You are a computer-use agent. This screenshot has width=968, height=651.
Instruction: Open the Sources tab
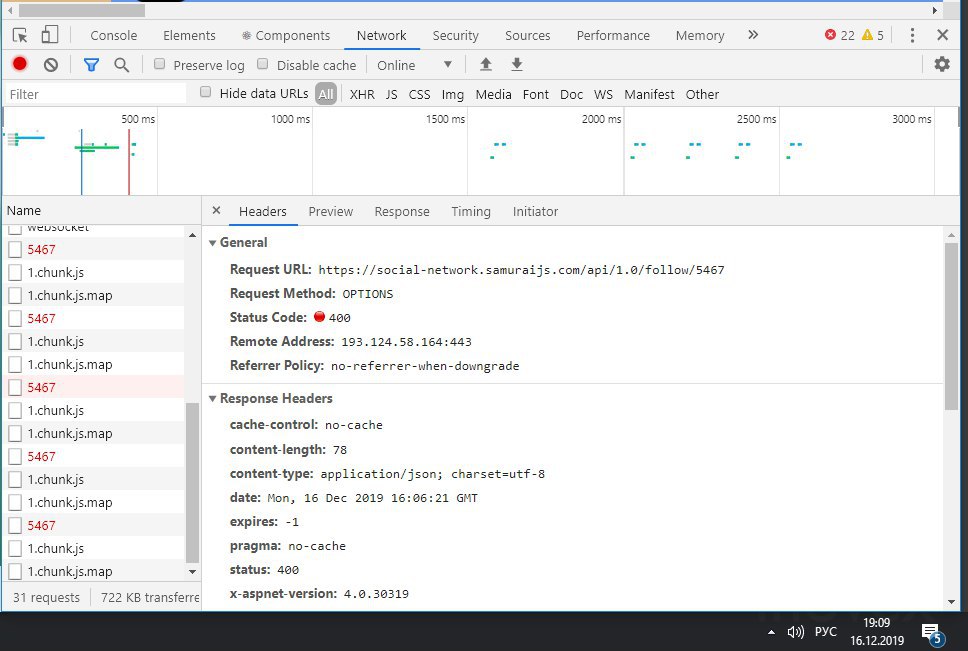(527, 36)
